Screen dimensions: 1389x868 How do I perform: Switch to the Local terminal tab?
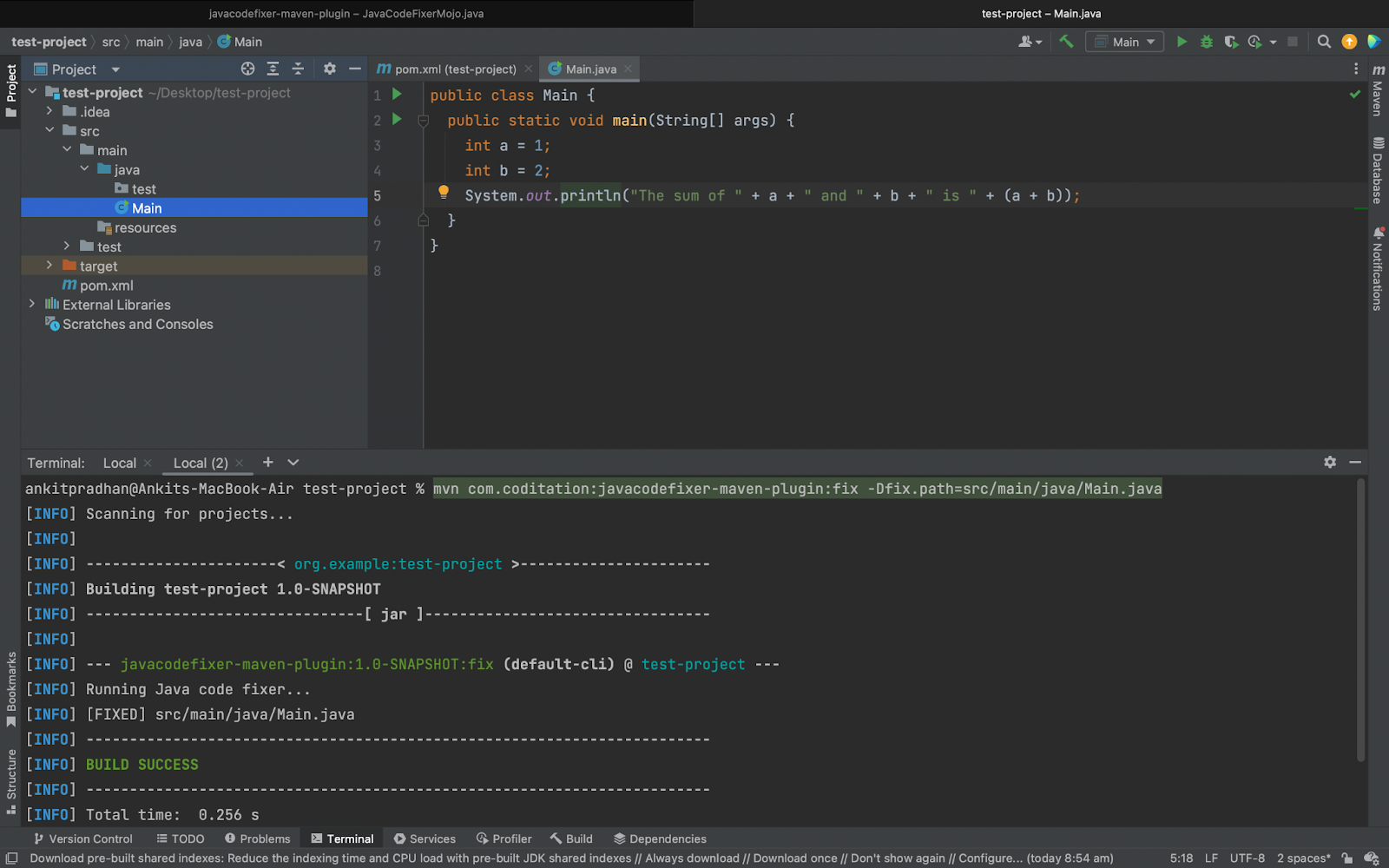(120, 463)
